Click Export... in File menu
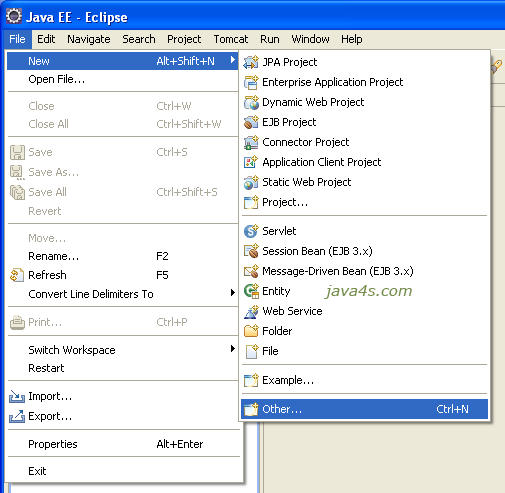 (x=50, y=416)
